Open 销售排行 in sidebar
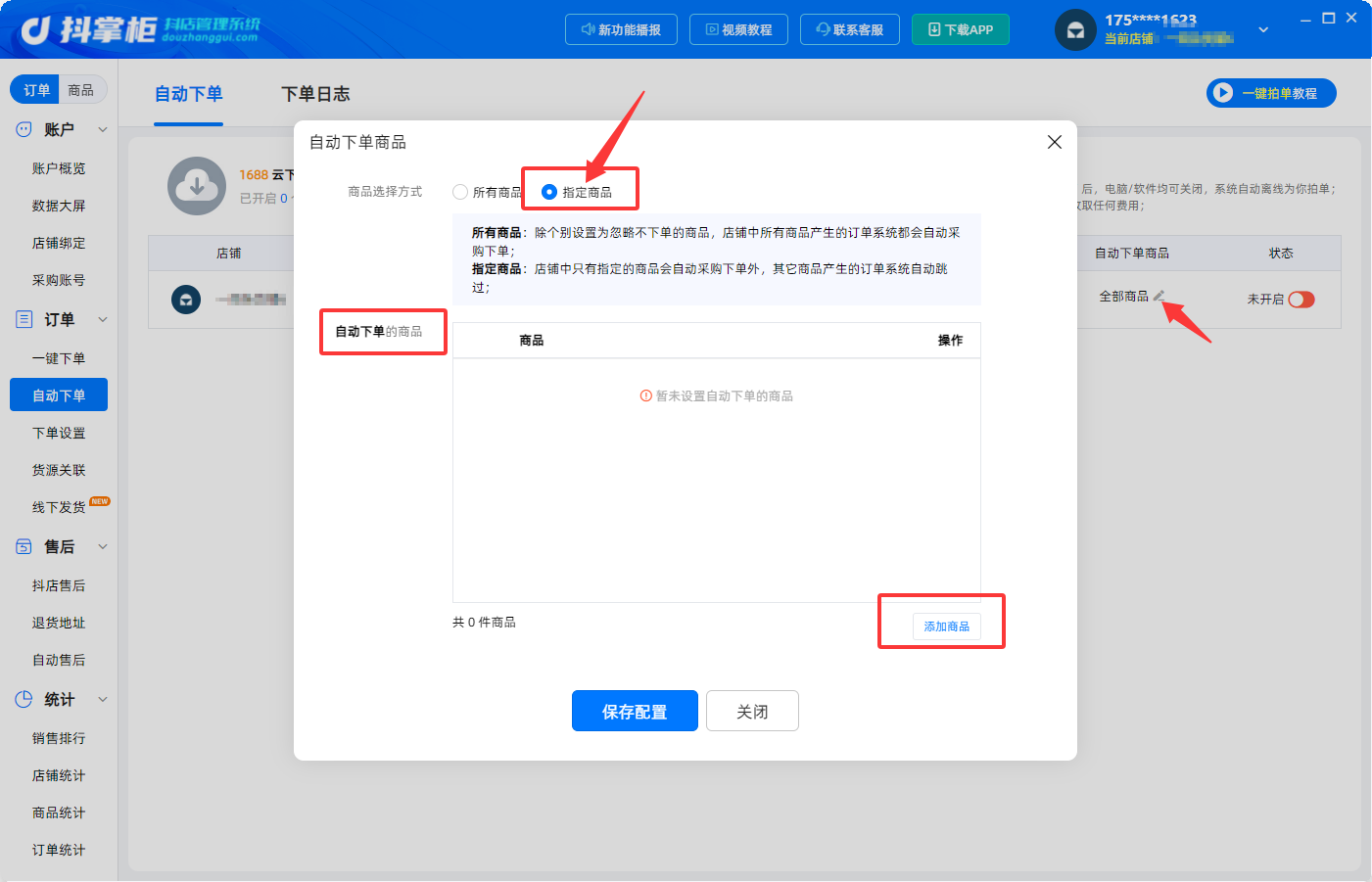This screenshot has height=882, width=1372. pyautogui.click(x=59, y=738)
